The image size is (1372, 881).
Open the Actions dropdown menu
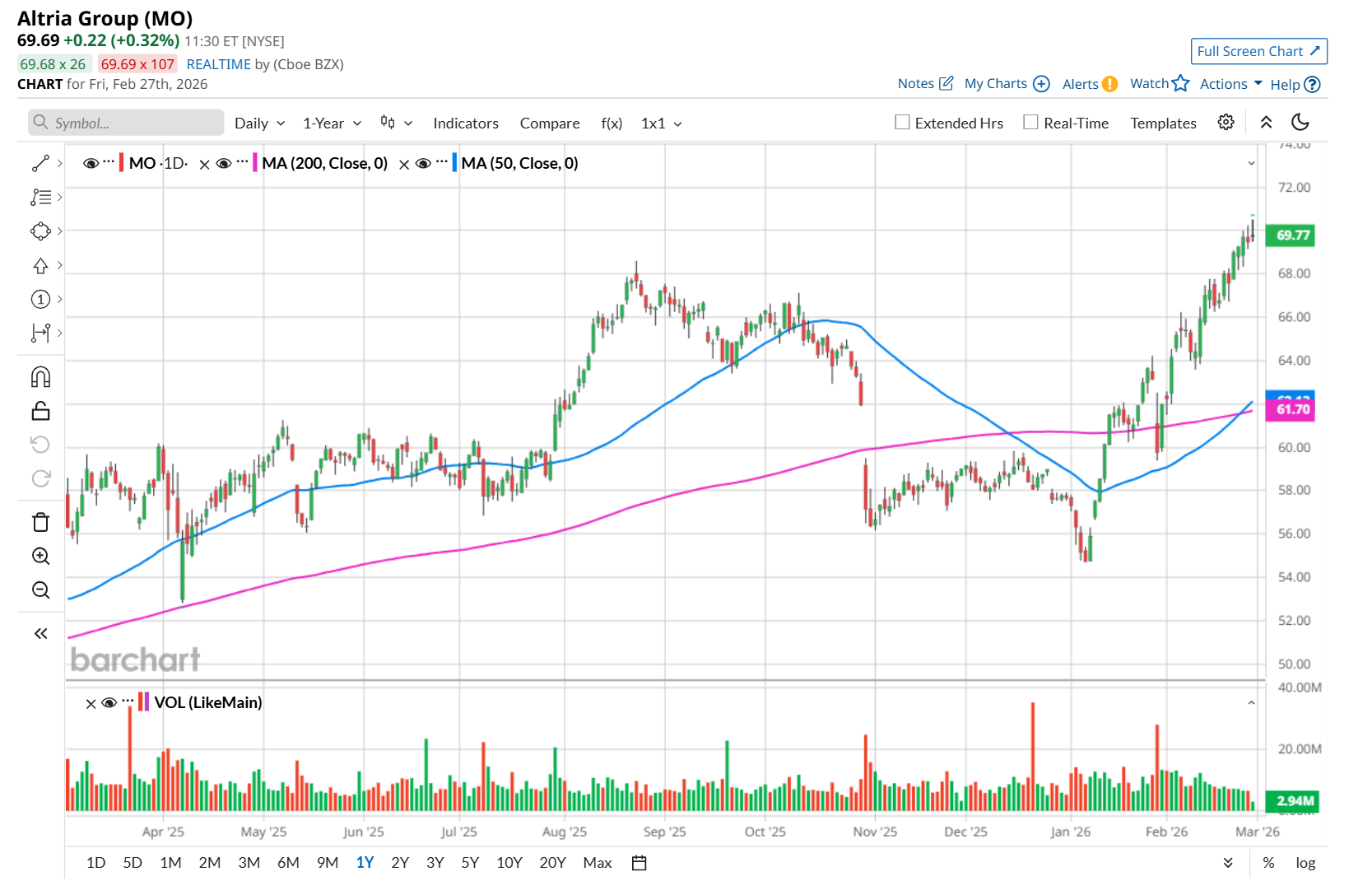1230,84
